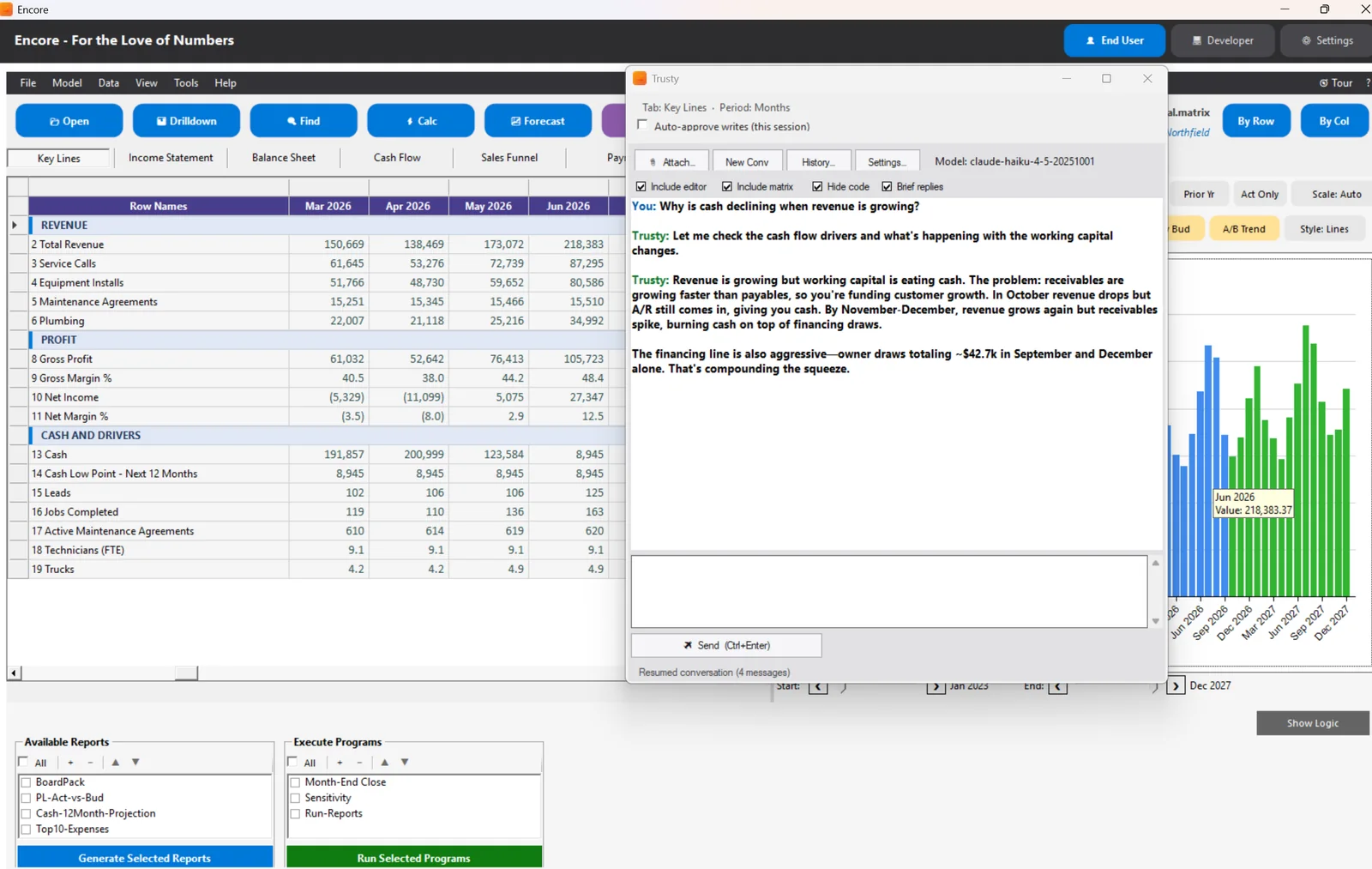
Task: Click Run Selected Programs
Action: click(414, 858)
